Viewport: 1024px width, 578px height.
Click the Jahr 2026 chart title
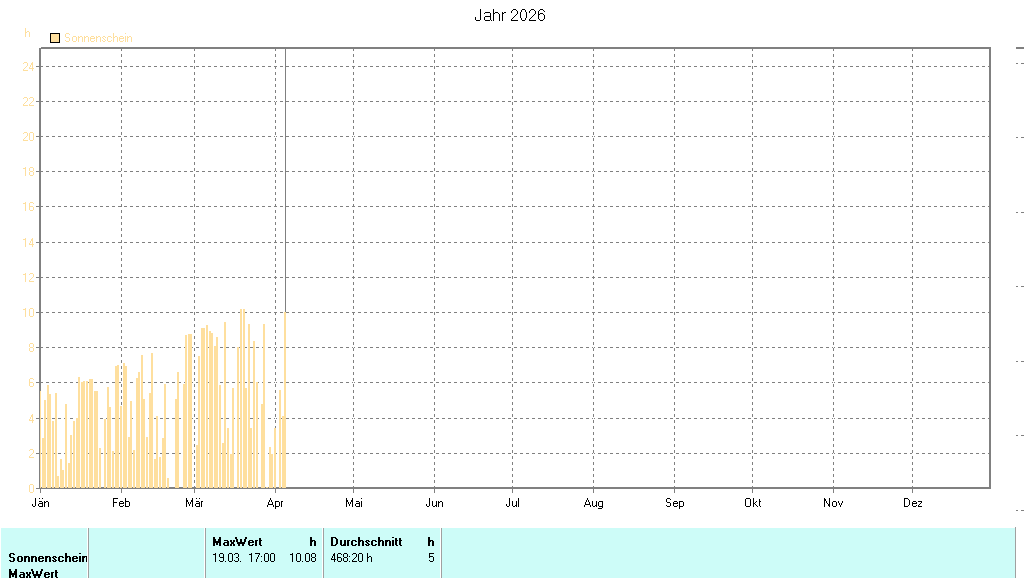[509, 16]
